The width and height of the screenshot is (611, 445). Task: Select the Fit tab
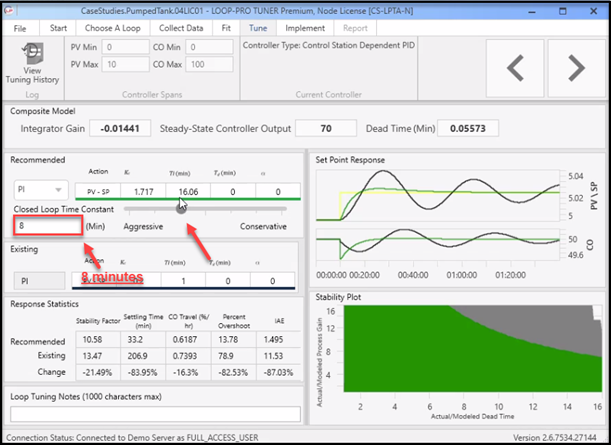pos(225,28)
